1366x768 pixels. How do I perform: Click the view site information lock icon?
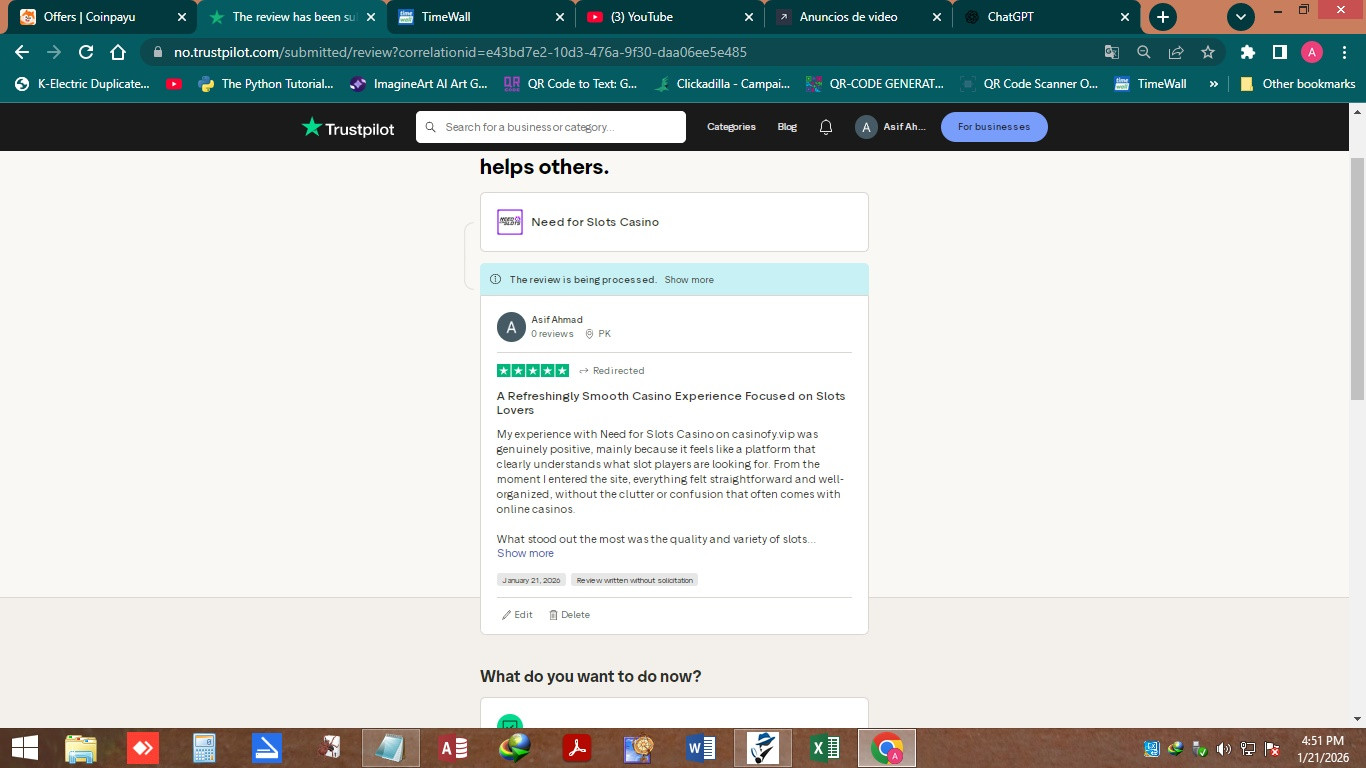click(158, 52)
